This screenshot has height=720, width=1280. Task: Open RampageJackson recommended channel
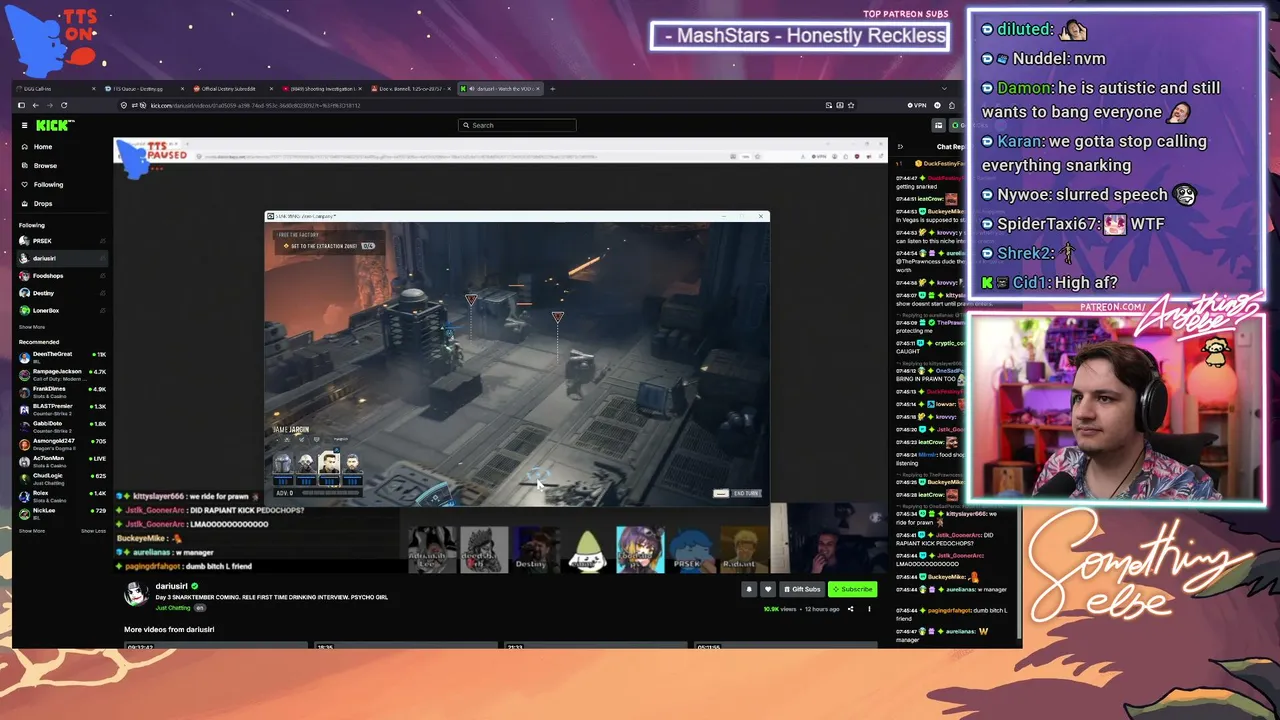(62, 374)
